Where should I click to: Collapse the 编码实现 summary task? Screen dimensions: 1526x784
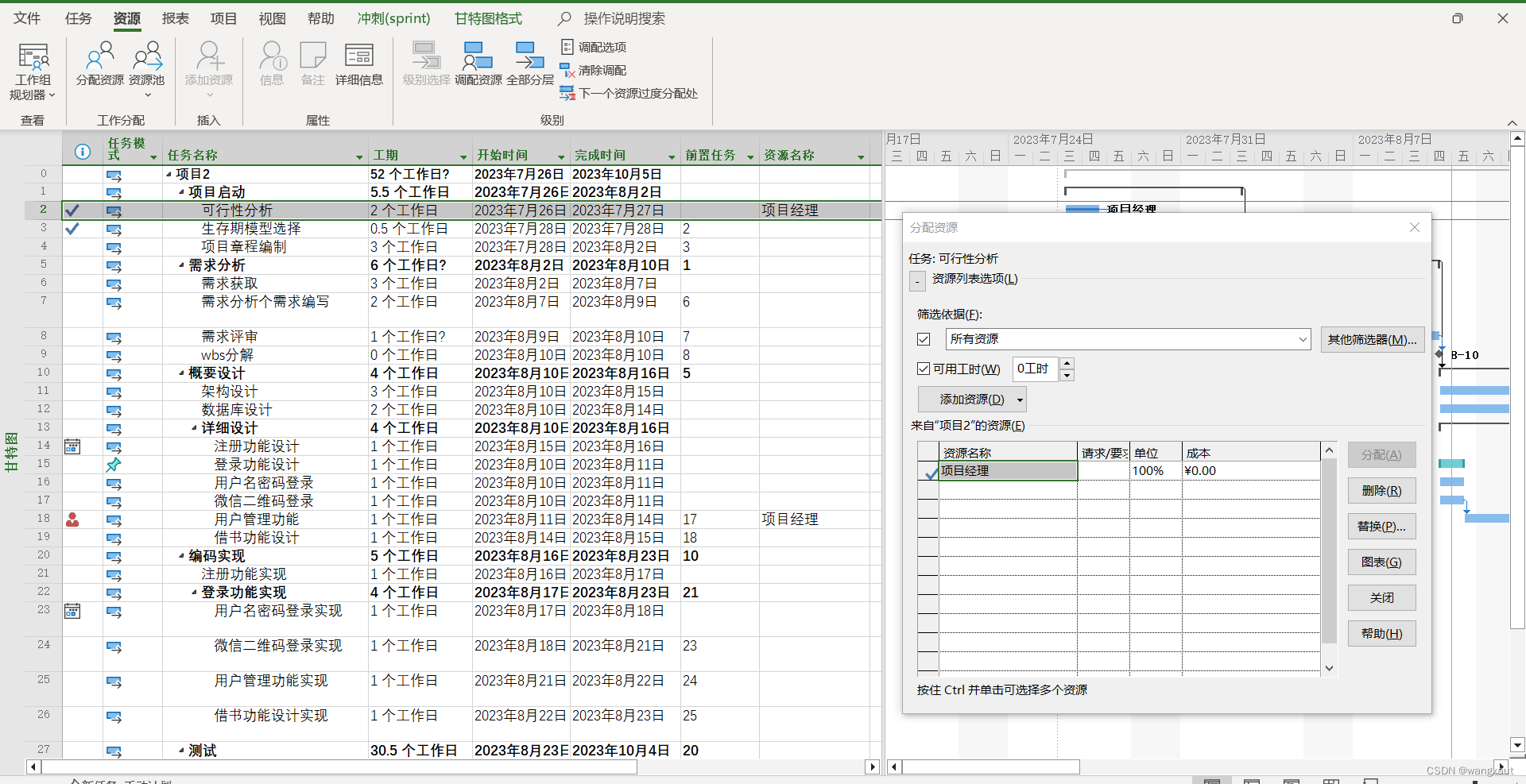pos(181,556)
